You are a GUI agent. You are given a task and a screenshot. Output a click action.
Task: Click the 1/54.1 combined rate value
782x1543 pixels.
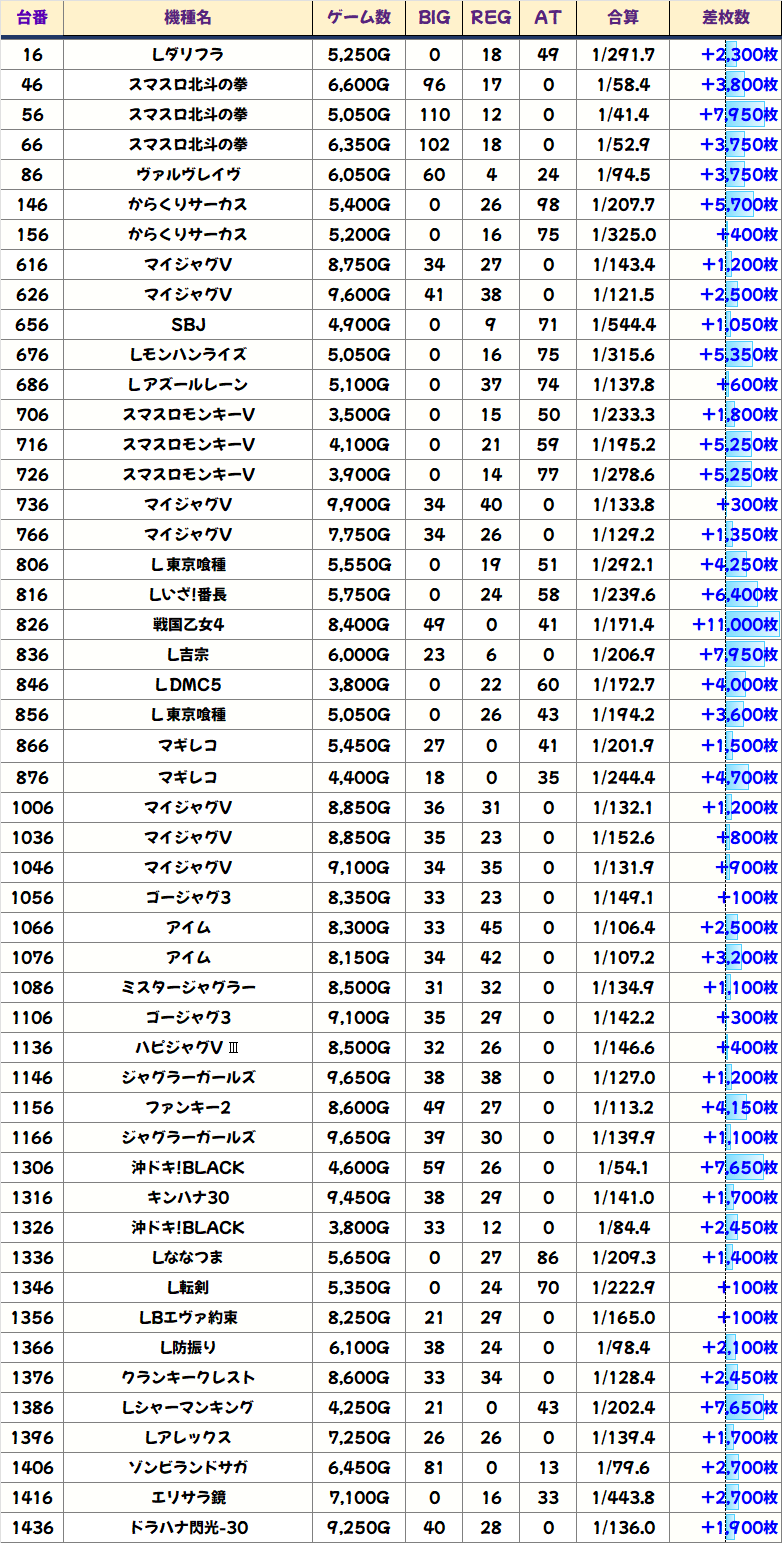[623, 1168]
